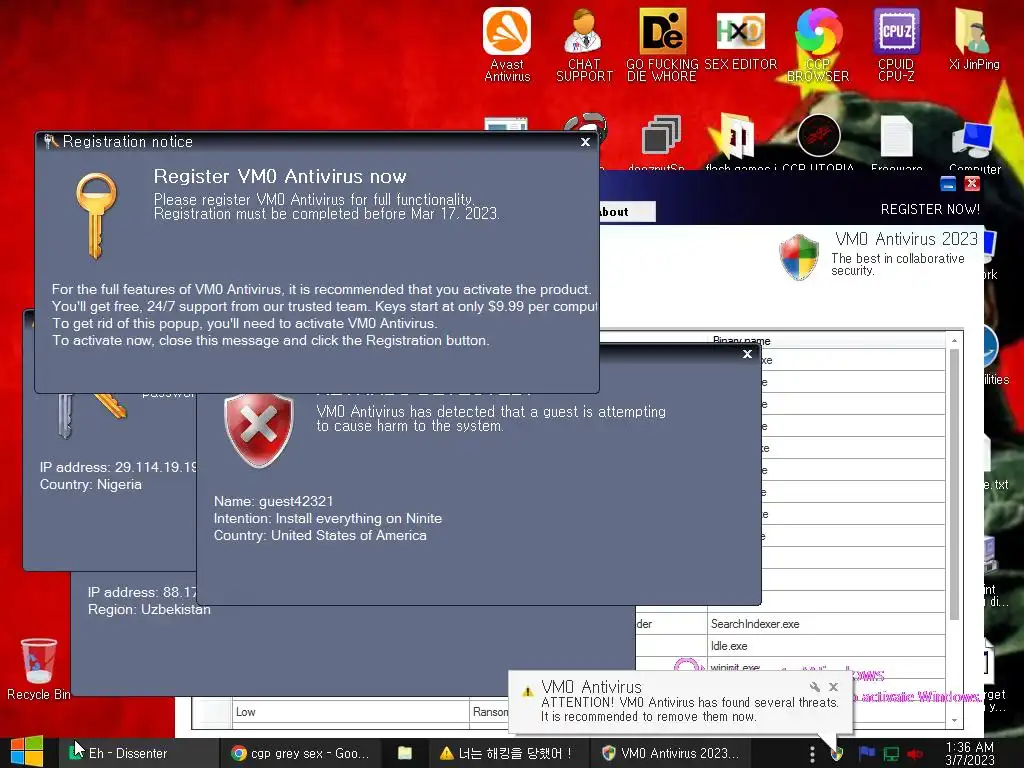Open the Freeware document icon

pos(897,140)
